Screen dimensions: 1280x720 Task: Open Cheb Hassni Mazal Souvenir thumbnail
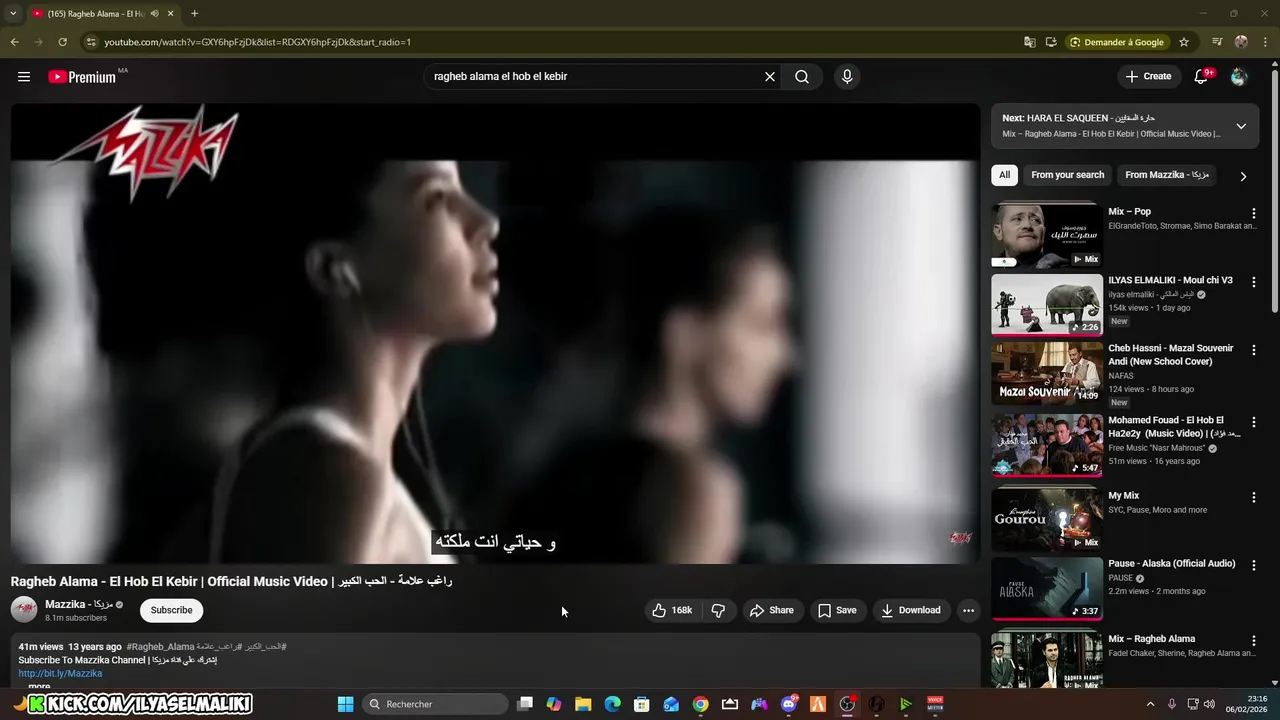point(1047,373)
